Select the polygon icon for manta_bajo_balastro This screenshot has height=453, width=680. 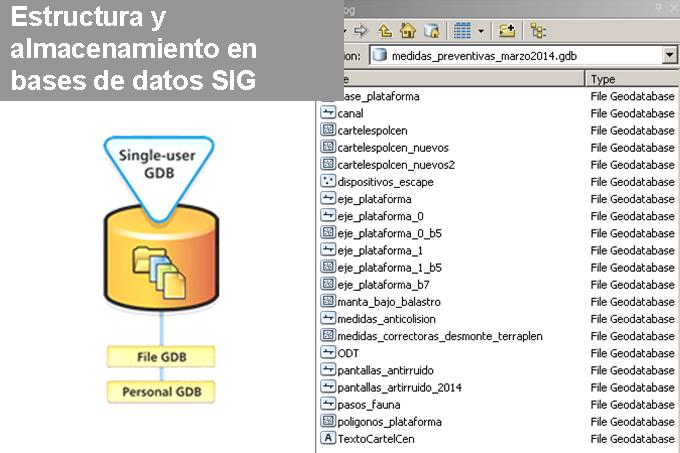(328, 301)
